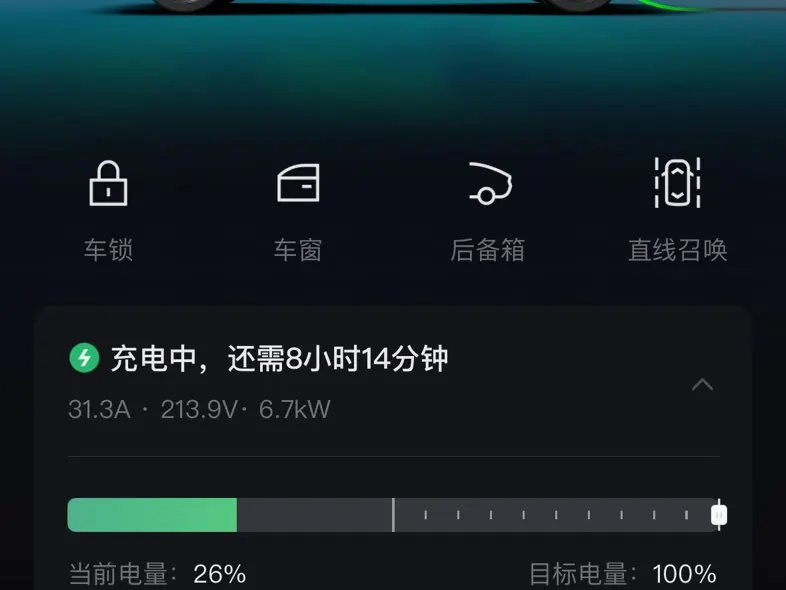This screenshot has width=786, height=590.
Task: Tap the car window icon for 车窗
Action: coord(298,183)
